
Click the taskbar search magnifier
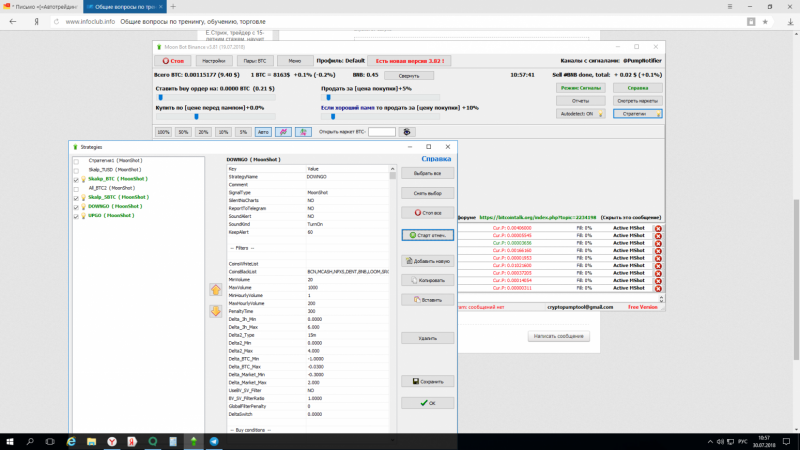[x=30, y=441]
